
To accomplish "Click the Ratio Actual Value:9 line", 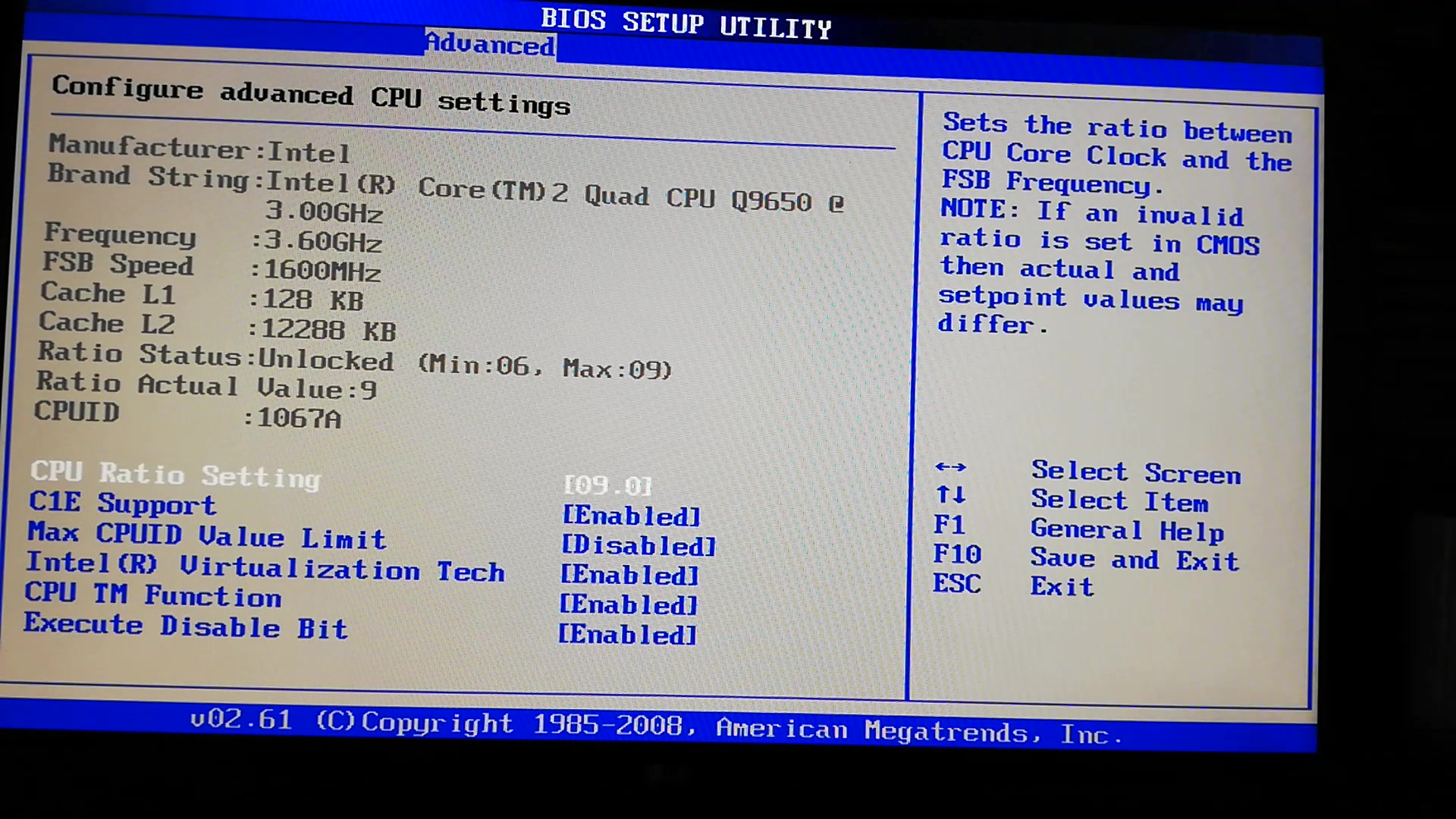I will pyautogui.click(x=206, y=385).
